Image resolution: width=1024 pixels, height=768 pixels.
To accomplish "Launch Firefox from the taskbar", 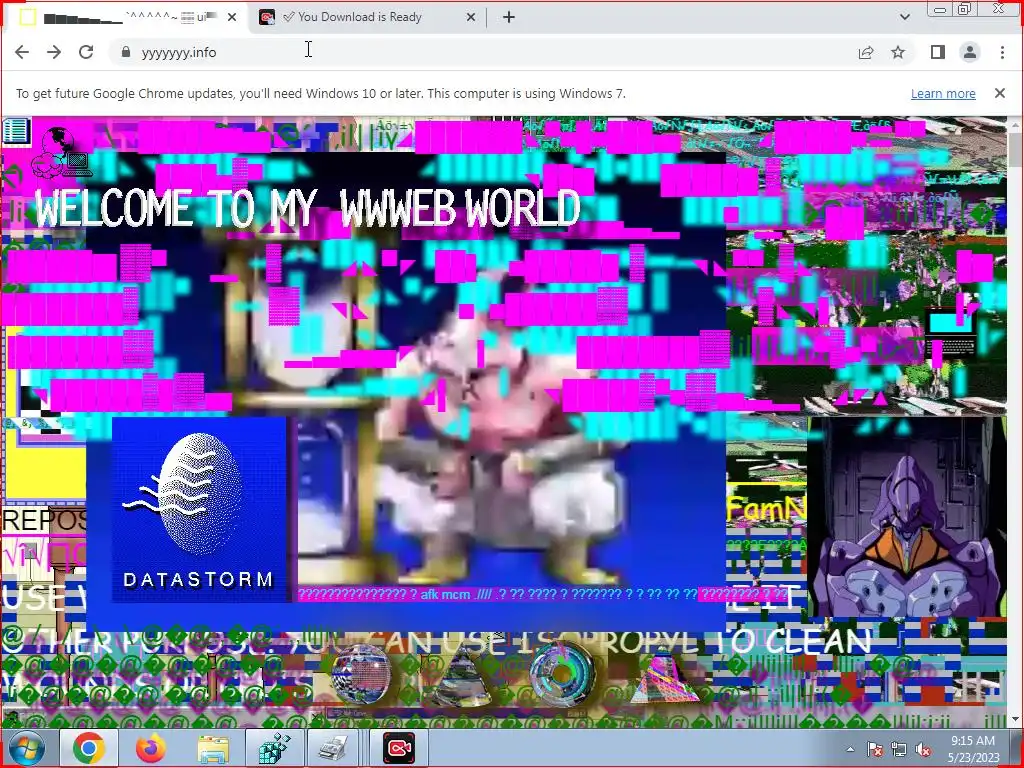I will point(151,748).
